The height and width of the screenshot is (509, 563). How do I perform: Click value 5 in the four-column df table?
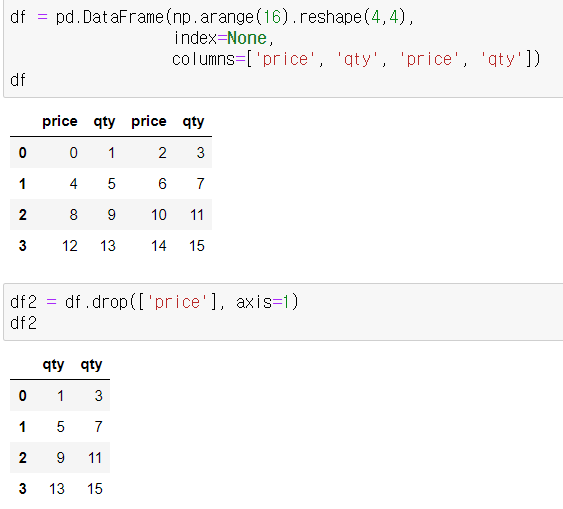111,184
